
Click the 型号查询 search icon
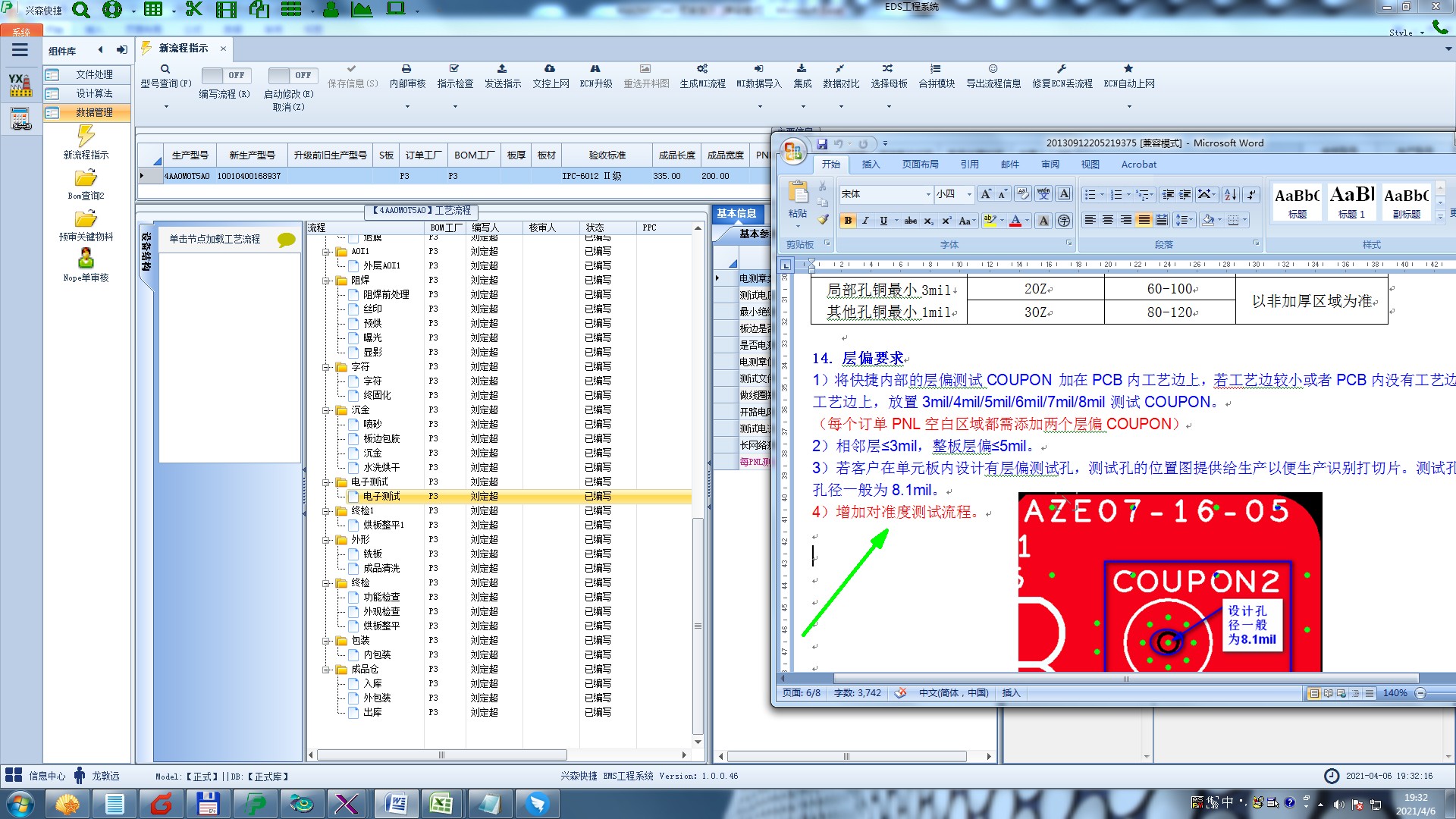[165, 69]
